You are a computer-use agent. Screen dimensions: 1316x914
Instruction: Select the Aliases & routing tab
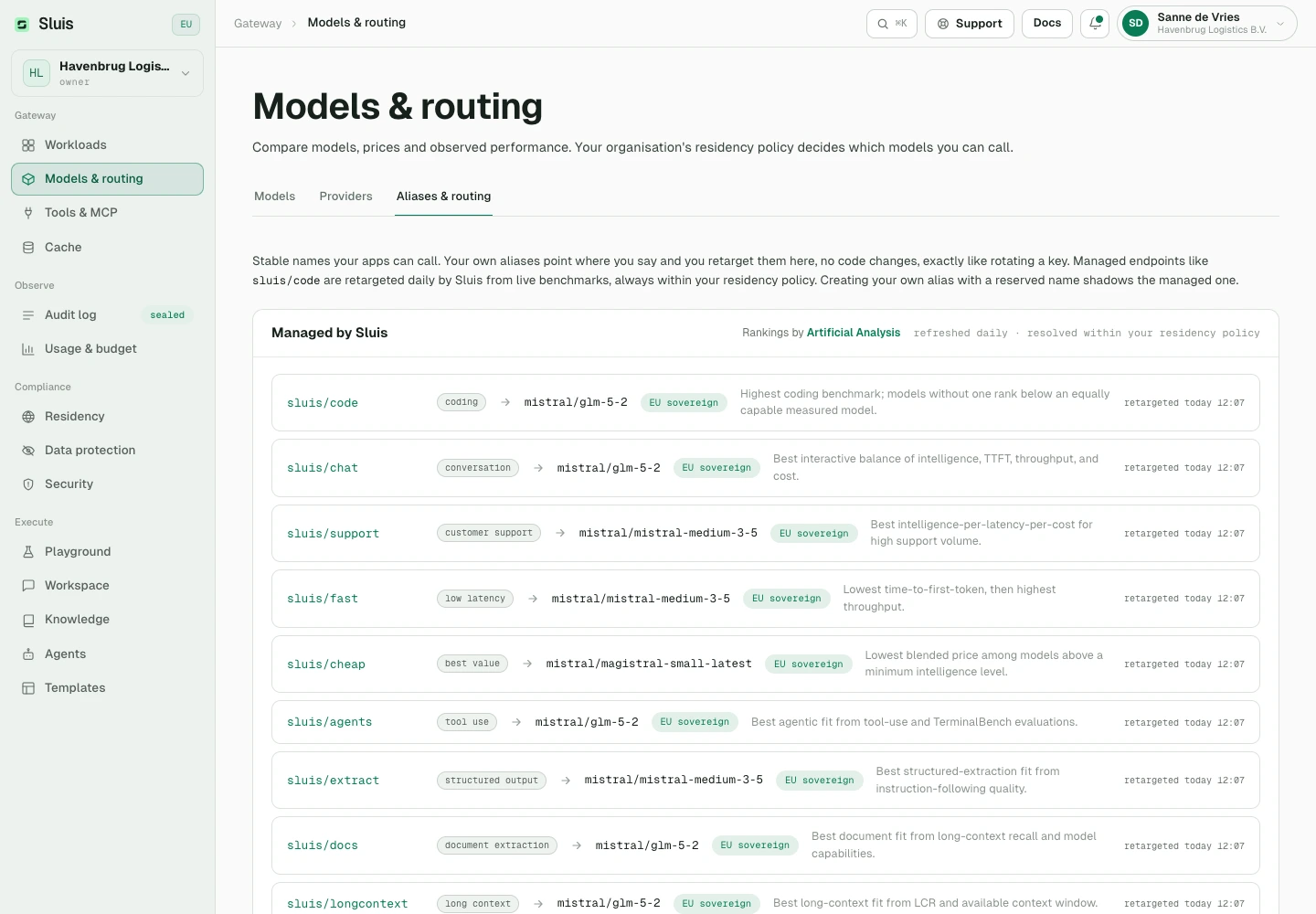tap(443, 197)
